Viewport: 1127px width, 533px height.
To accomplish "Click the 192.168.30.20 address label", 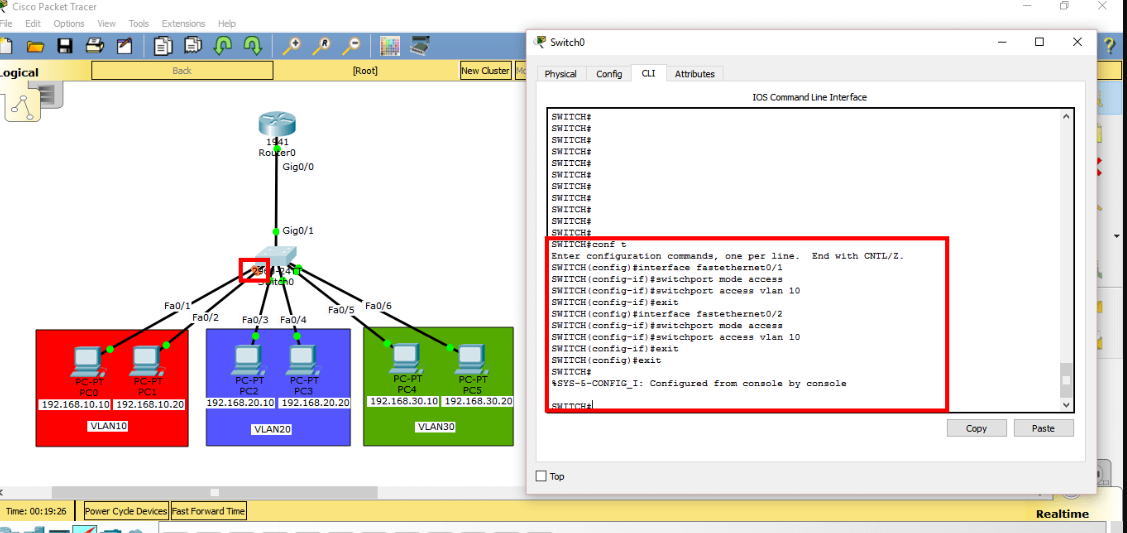I will click(477, 401).
